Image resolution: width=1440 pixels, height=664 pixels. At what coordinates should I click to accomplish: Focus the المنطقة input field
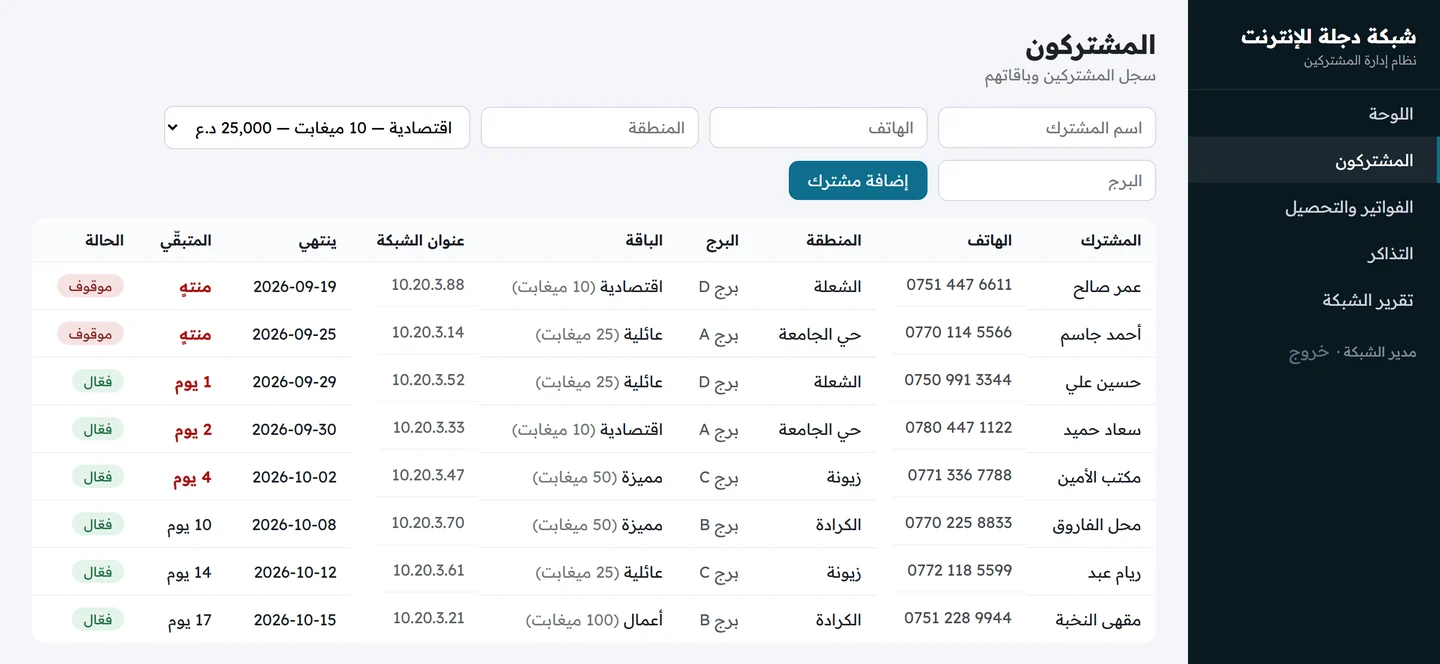coord(590,128)
